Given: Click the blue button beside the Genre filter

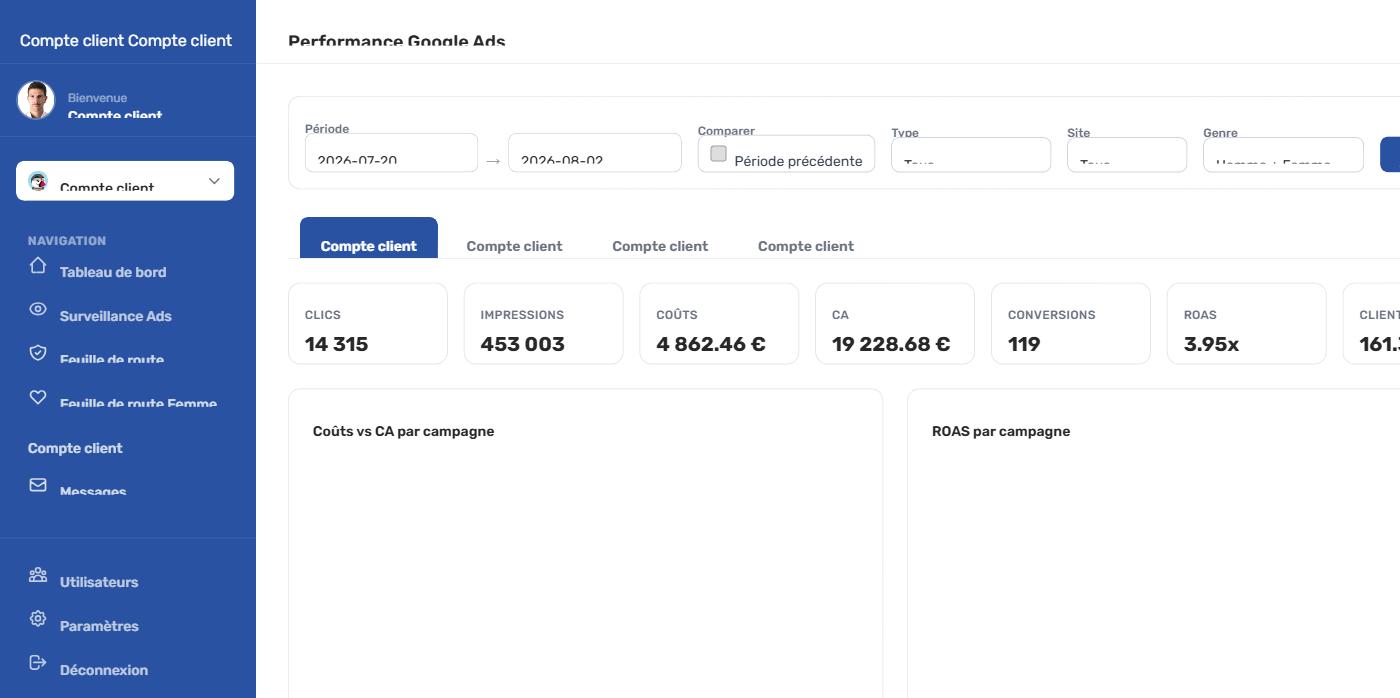Looking at the screenshot, I should click(1390, 155).
